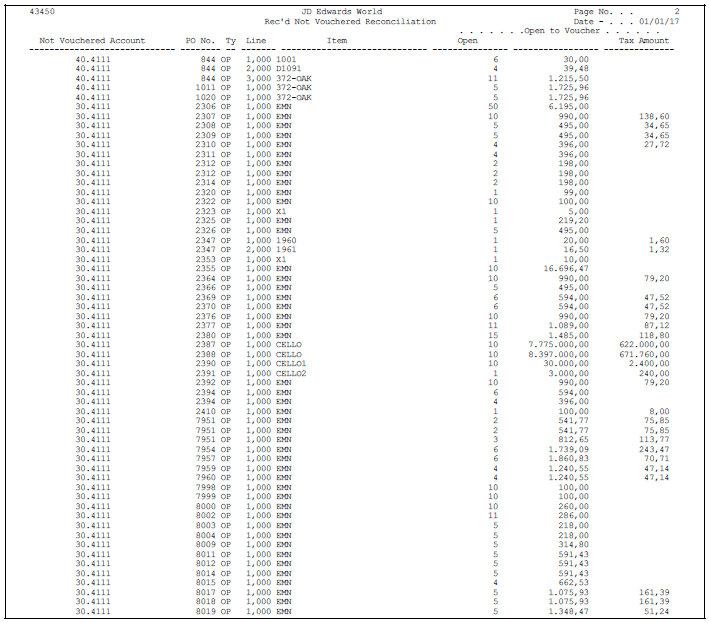
Task: Click tax amount 113,77
Action: tap(654, 439)
